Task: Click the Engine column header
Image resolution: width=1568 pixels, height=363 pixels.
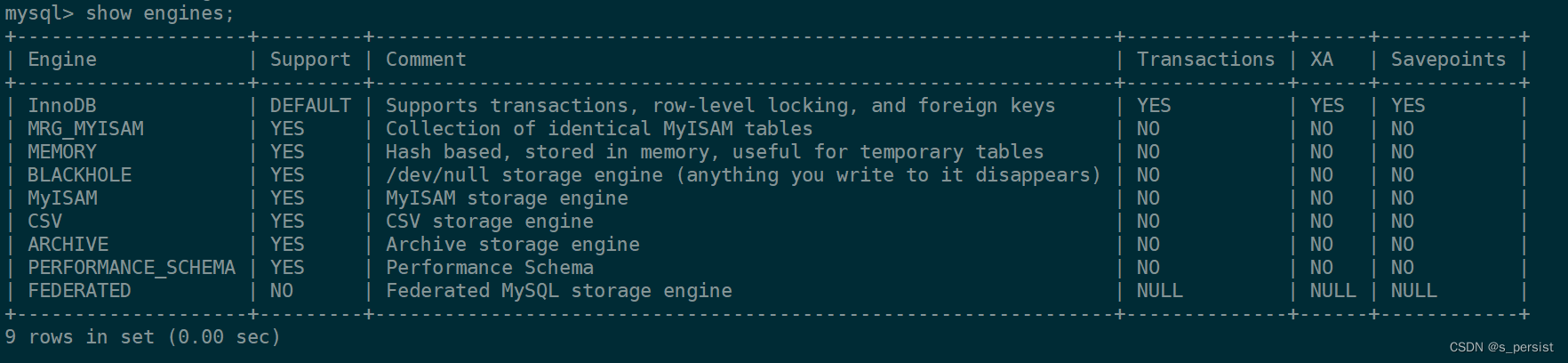Action: tap(61, 60)
